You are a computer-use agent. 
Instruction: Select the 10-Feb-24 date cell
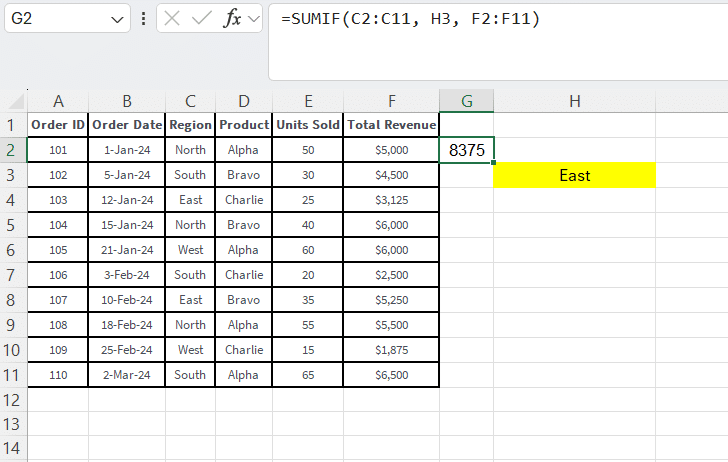tap(127, 300)
